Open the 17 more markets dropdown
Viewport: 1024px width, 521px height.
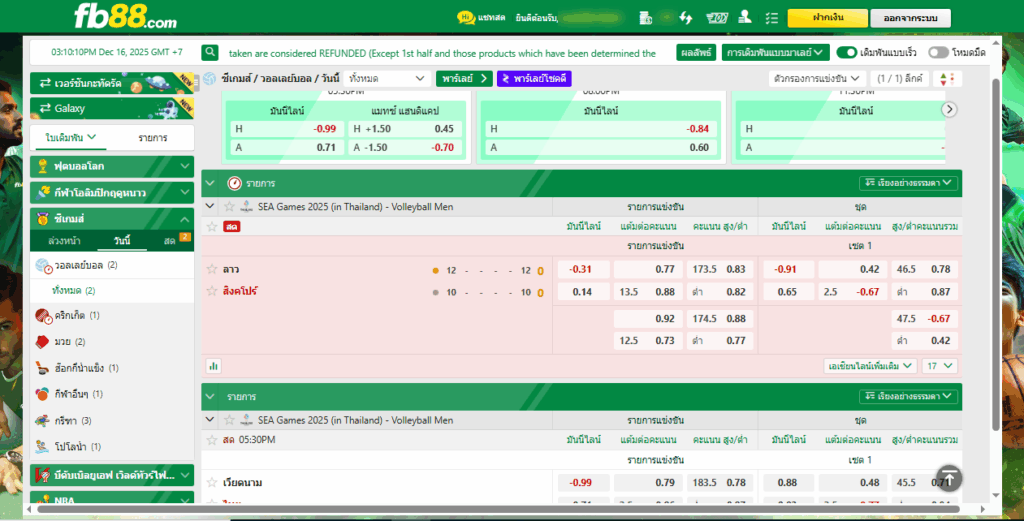point(940,366)
